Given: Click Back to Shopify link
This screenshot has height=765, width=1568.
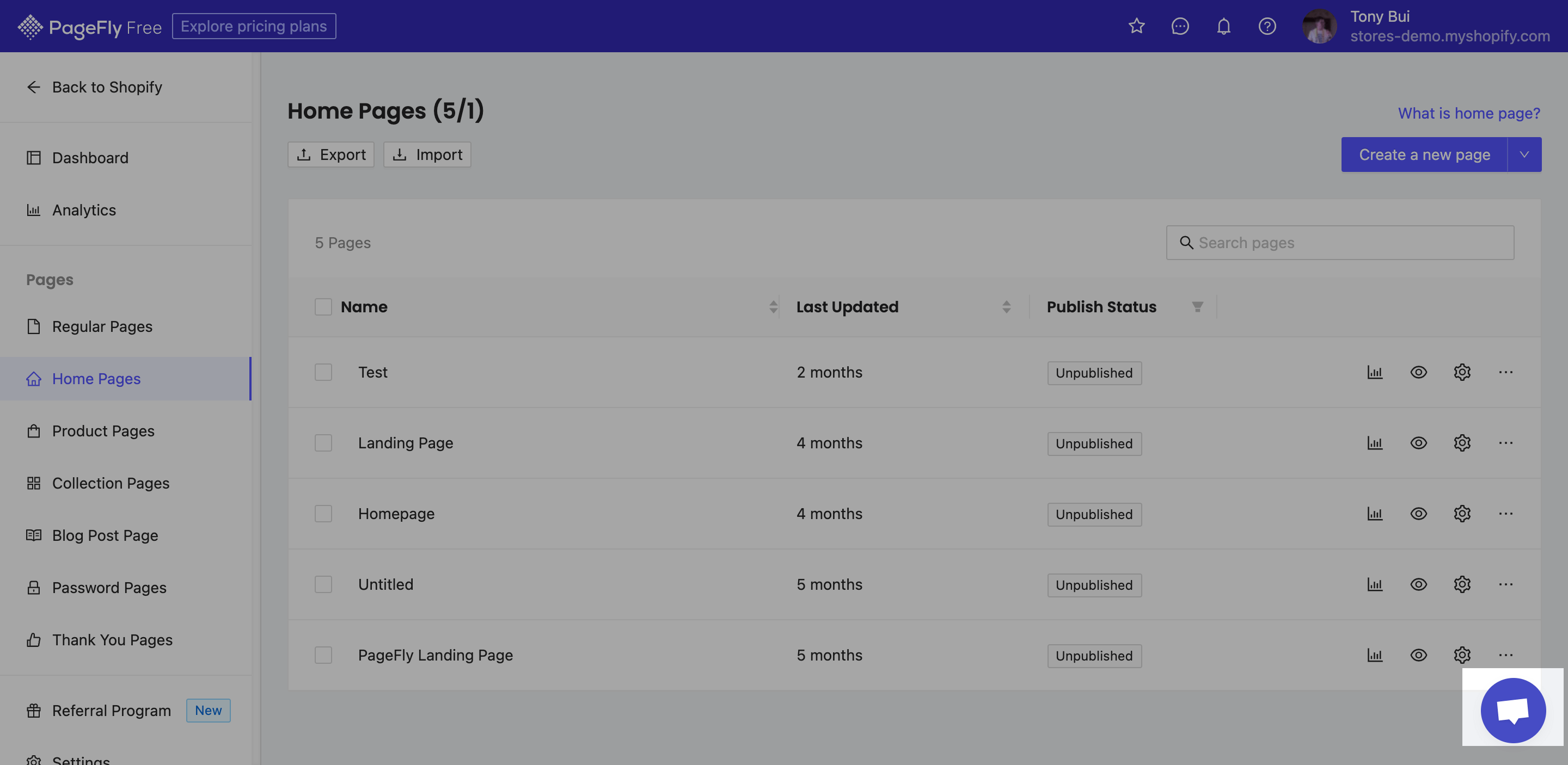Looking at the screenshot, I should 94,88.
